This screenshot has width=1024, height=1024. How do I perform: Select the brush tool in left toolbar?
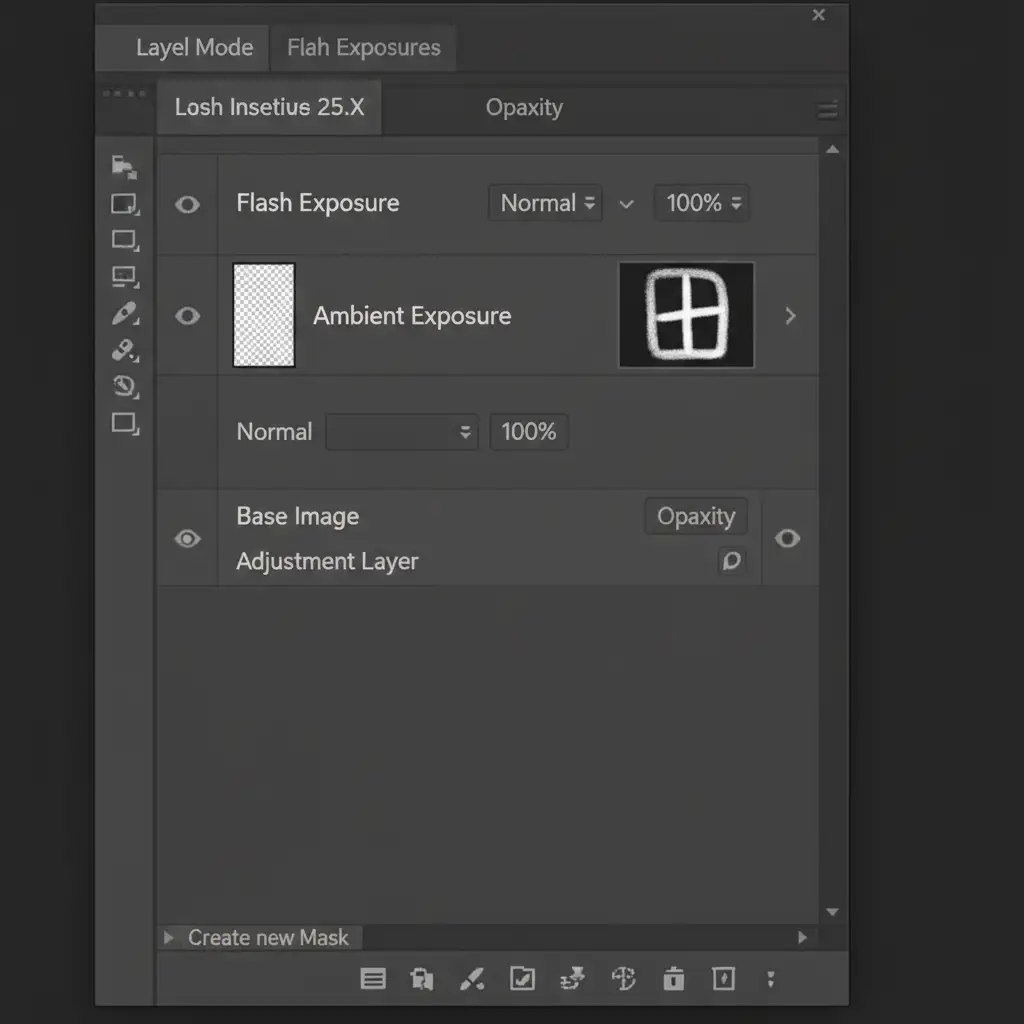point(124,314)
